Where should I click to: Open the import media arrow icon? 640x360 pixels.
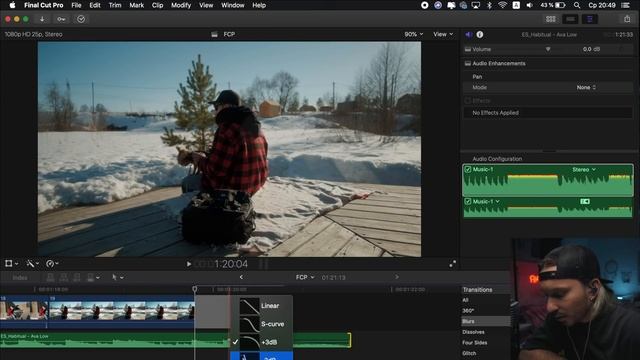click(42, 19)
